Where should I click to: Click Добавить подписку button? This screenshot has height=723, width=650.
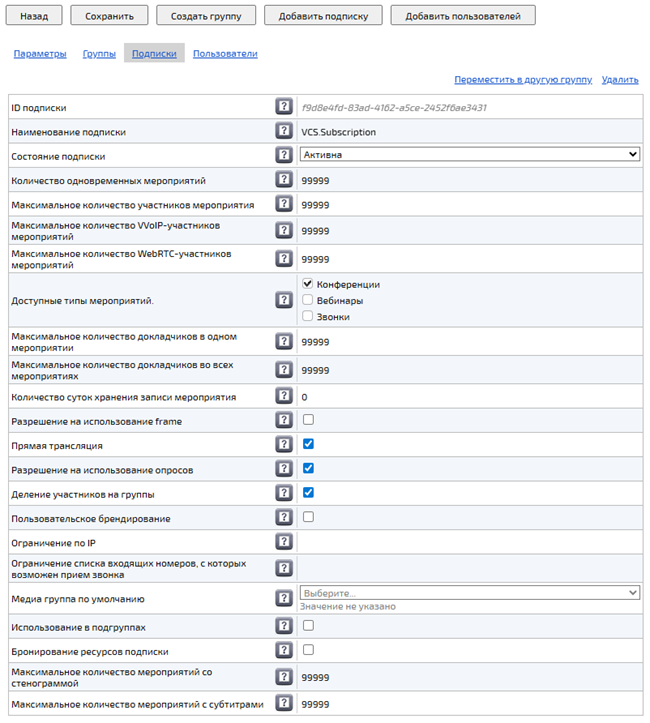click(x=323, y=16)
